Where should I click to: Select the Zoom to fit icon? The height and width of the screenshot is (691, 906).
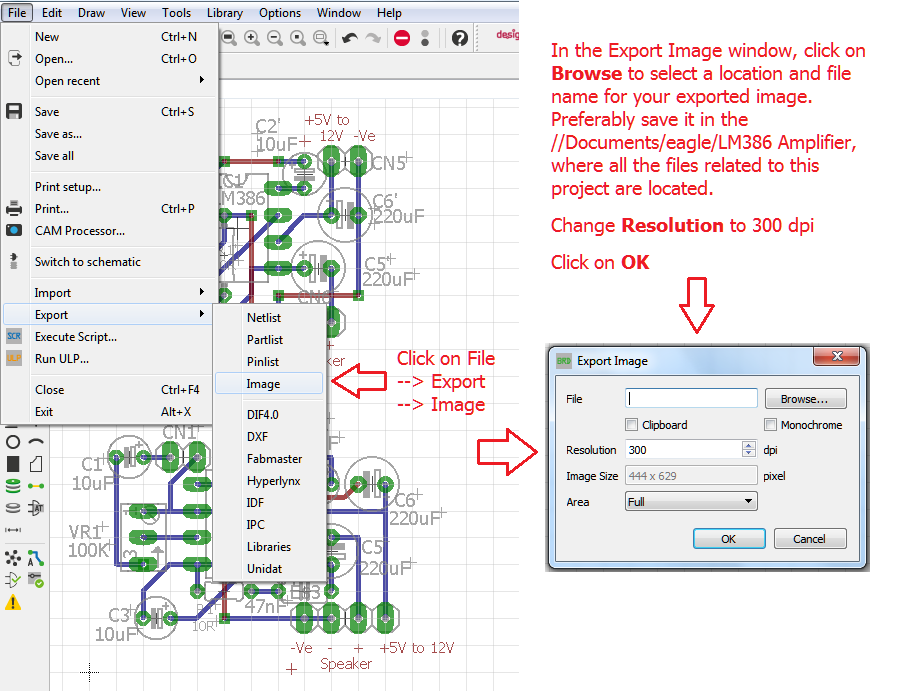pyautogui.click(x=230, y=38)
